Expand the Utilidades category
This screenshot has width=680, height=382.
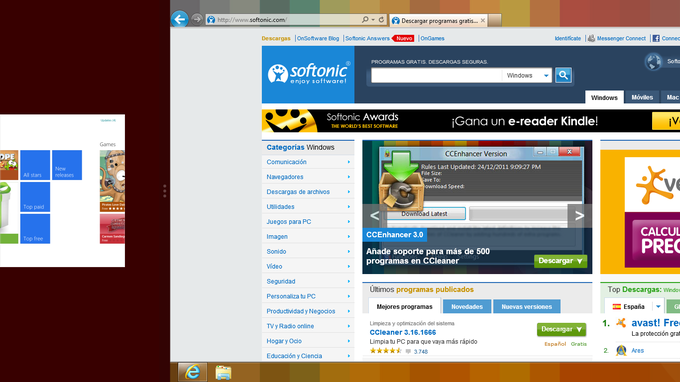point(308,207)
